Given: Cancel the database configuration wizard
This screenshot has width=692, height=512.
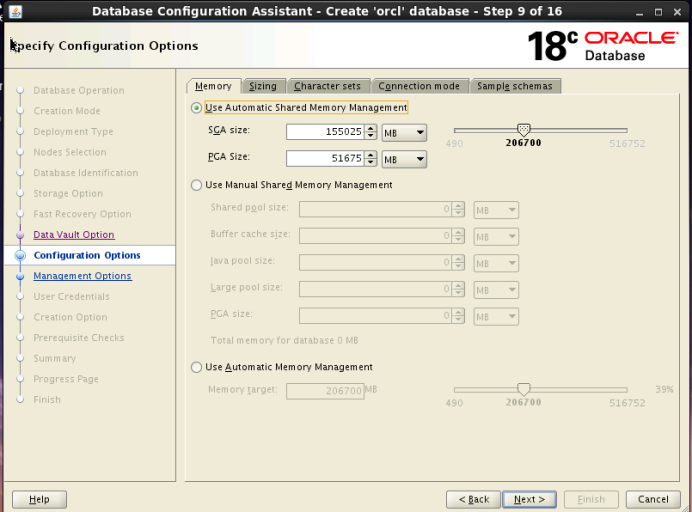Looking at the screenshot, I should tap(653, 499).
